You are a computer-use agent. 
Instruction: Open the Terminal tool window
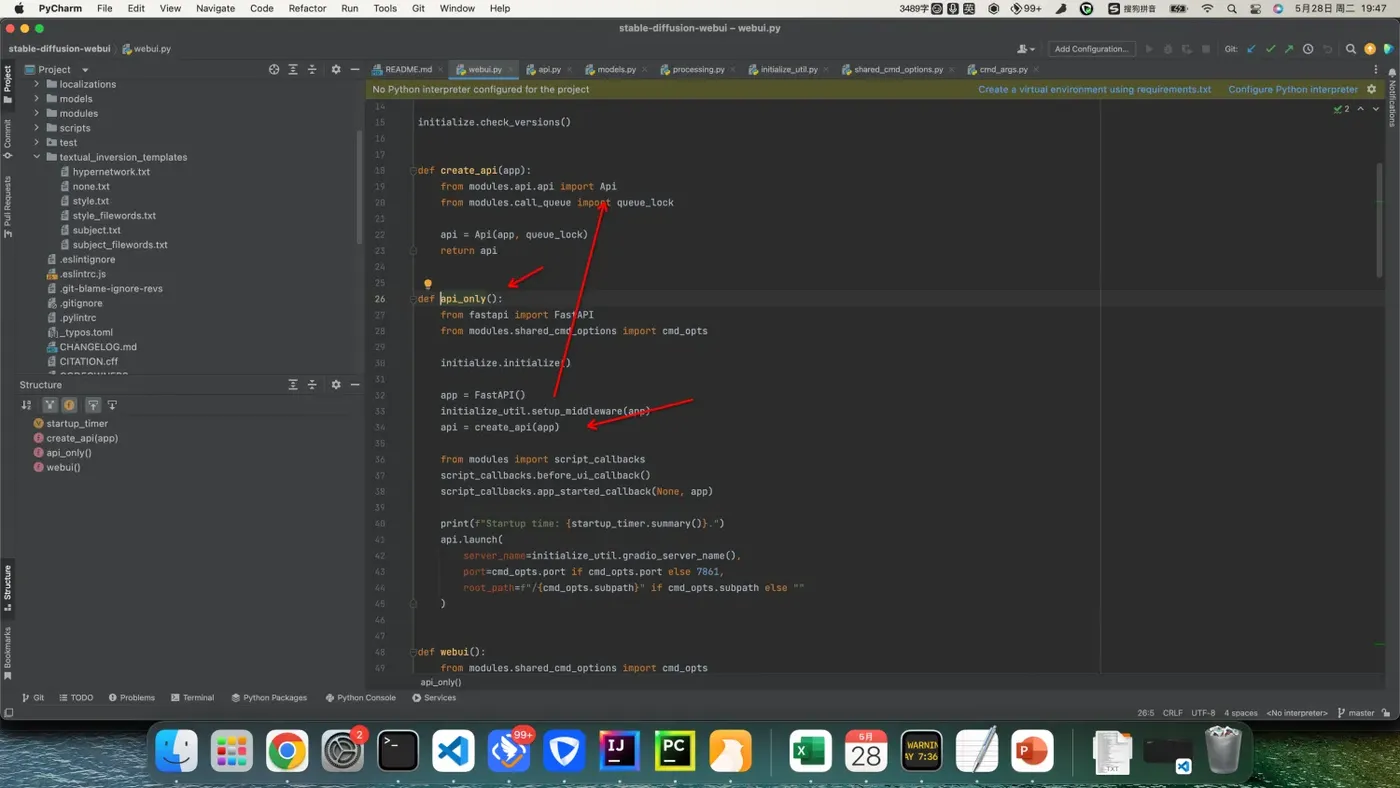pyautogui.click(x=192, y=698)
